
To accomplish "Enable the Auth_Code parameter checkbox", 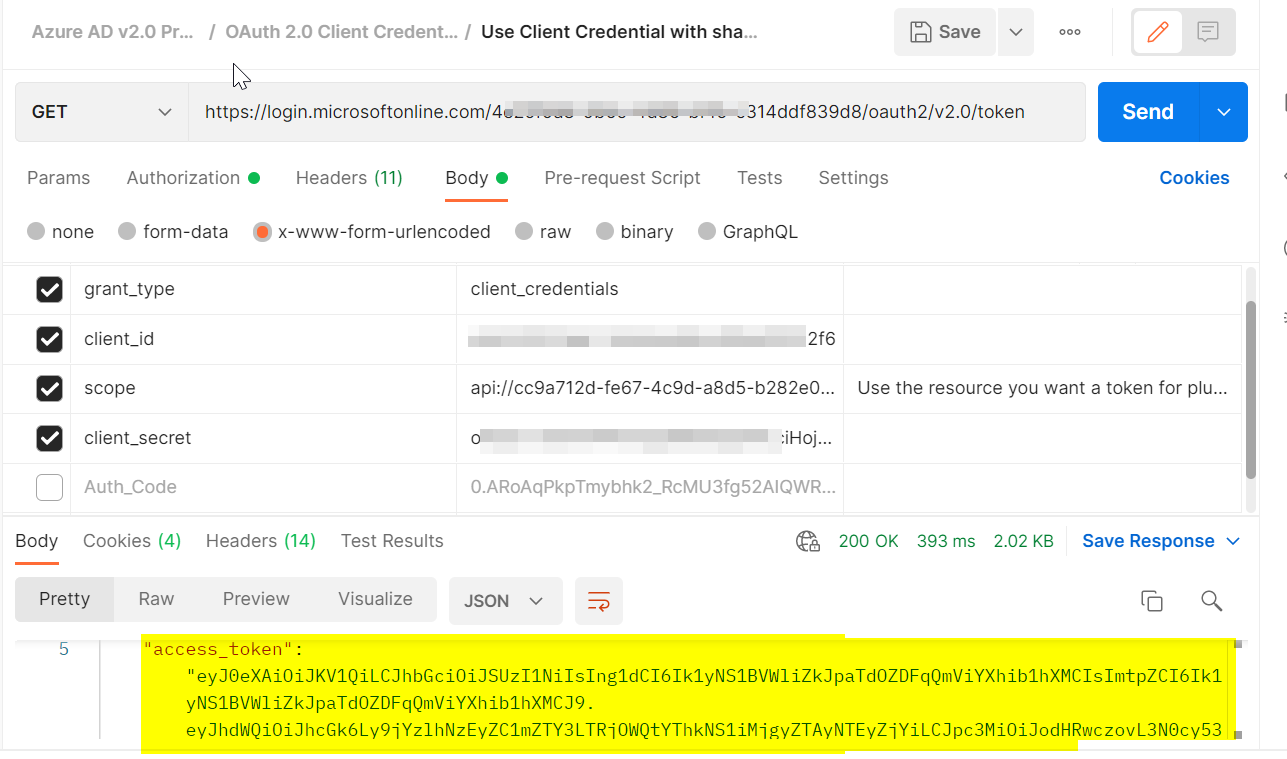I will [49, 487].
